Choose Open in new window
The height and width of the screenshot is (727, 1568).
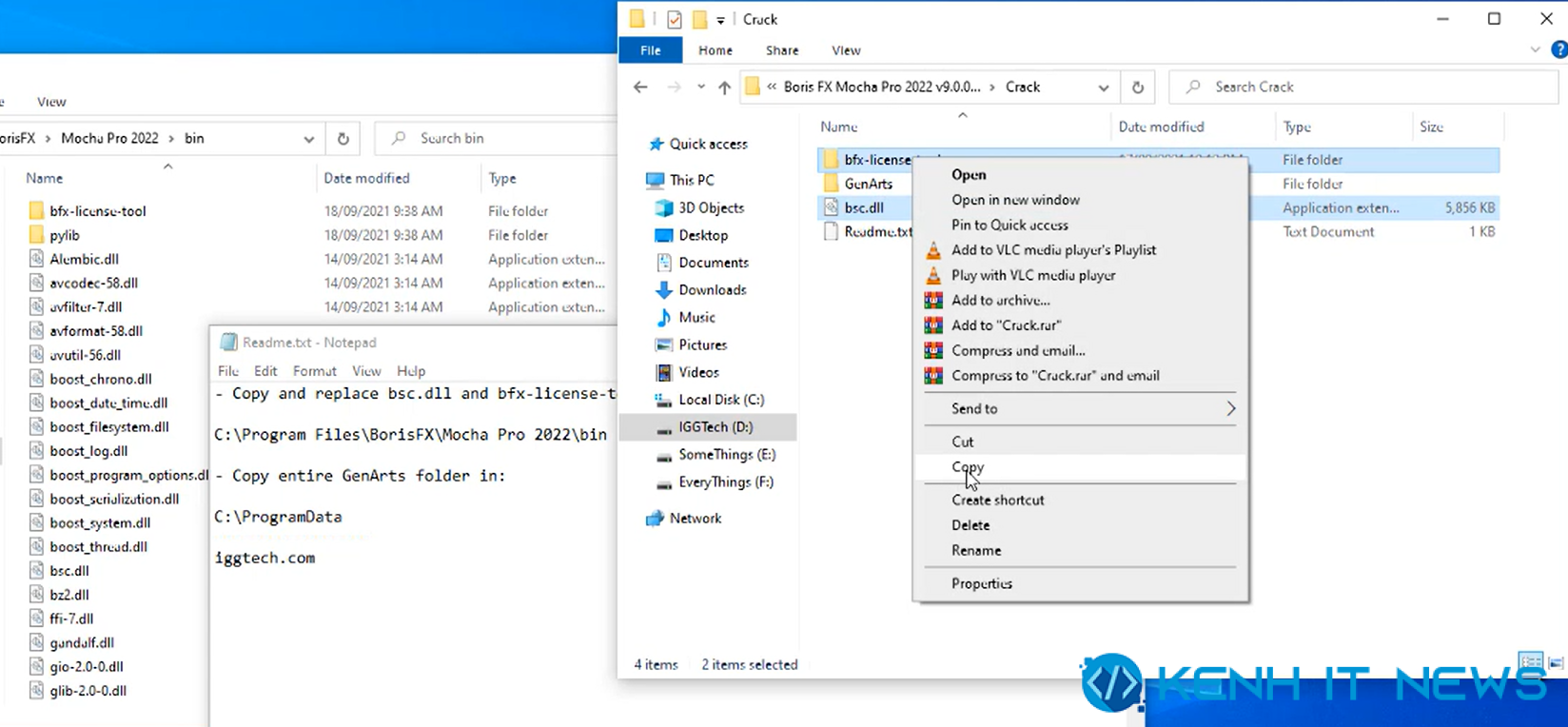[x=1081, y=200]
